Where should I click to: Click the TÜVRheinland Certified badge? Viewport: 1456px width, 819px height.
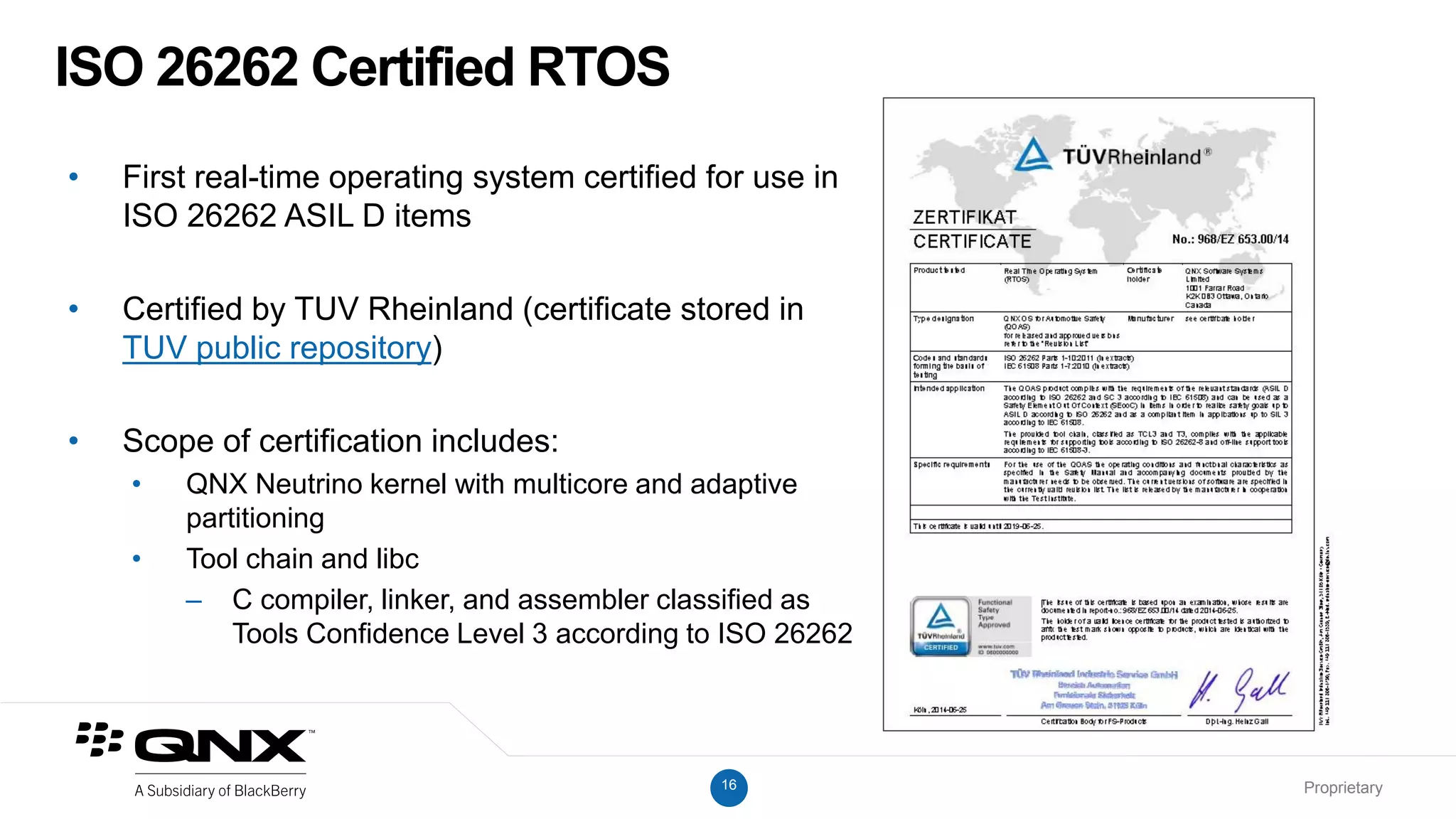click(941, 626)
